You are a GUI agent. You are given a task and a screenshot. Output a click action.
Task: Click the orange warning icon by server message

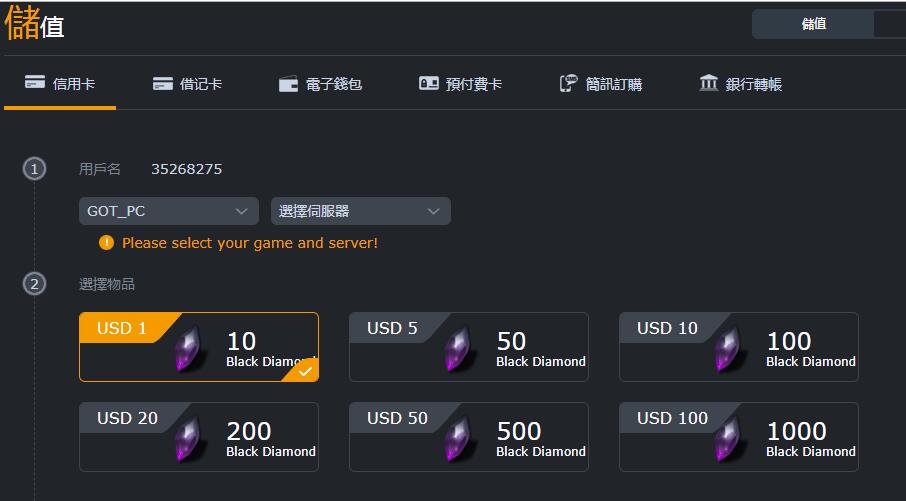pyautogui.click(x=106, y=242)
